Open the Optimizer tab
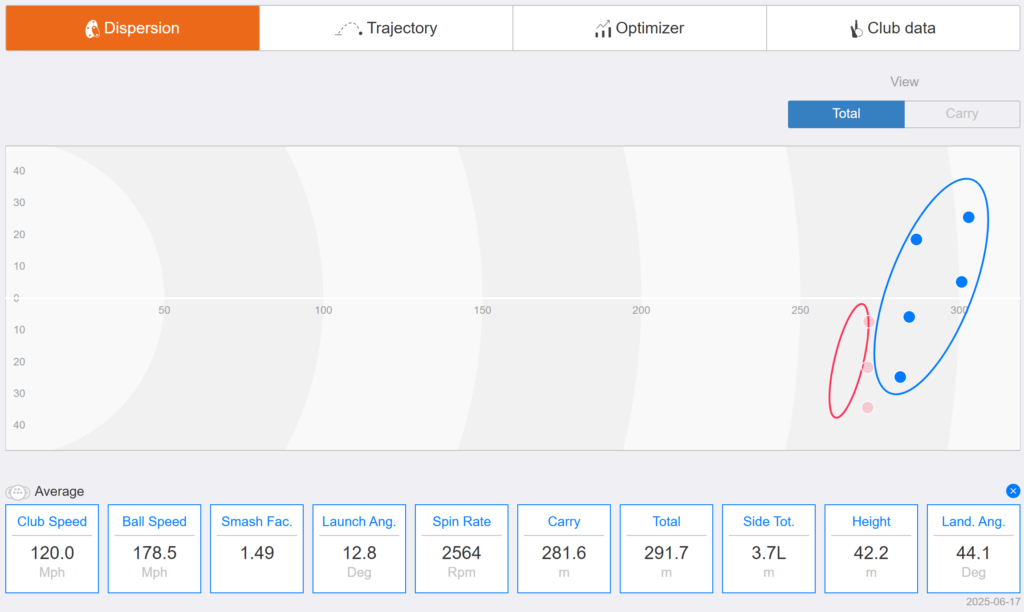Screen dimensions: 1024x612 [639, 28]
